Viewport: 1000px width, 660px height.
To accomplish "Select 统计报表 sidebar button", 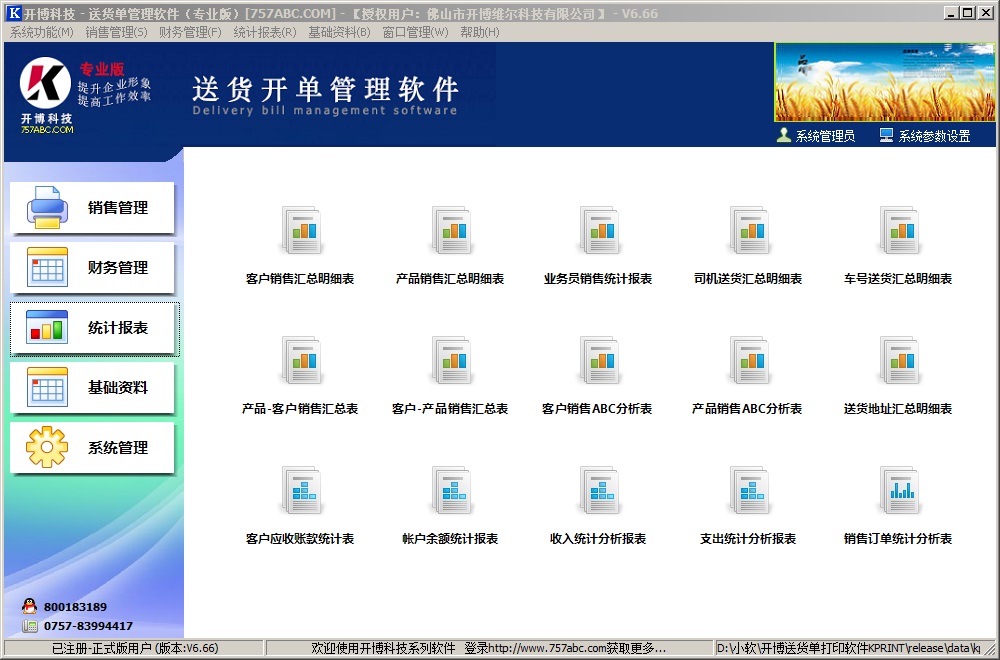I will pos(94,328).
